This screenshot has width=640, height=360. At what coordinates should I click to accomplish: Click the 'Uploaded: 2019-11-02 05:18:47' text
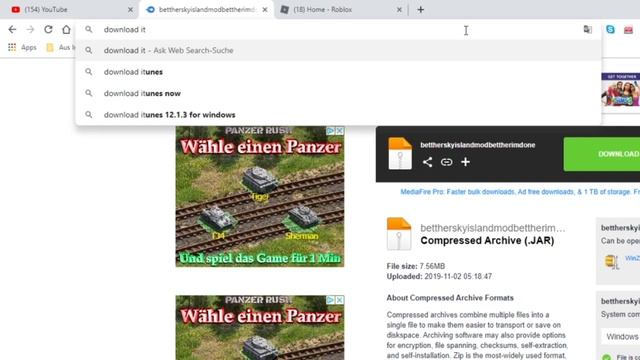439,276
